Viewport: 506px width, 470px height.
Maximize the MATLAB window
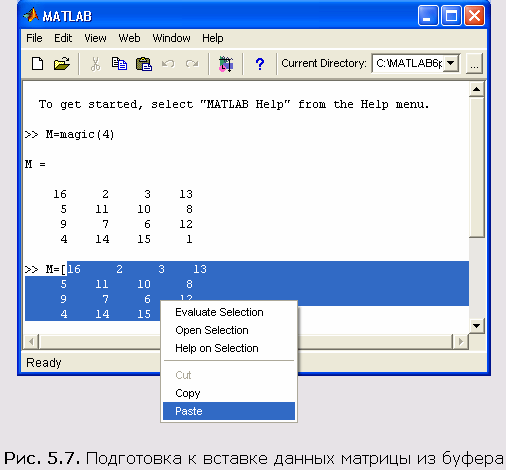point(451,16)
